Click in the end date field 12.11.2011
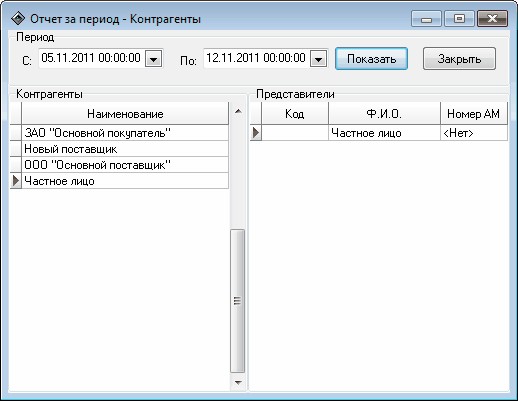Image resolution: width=518 pixels, height=401 pixels. coord(256,58)
